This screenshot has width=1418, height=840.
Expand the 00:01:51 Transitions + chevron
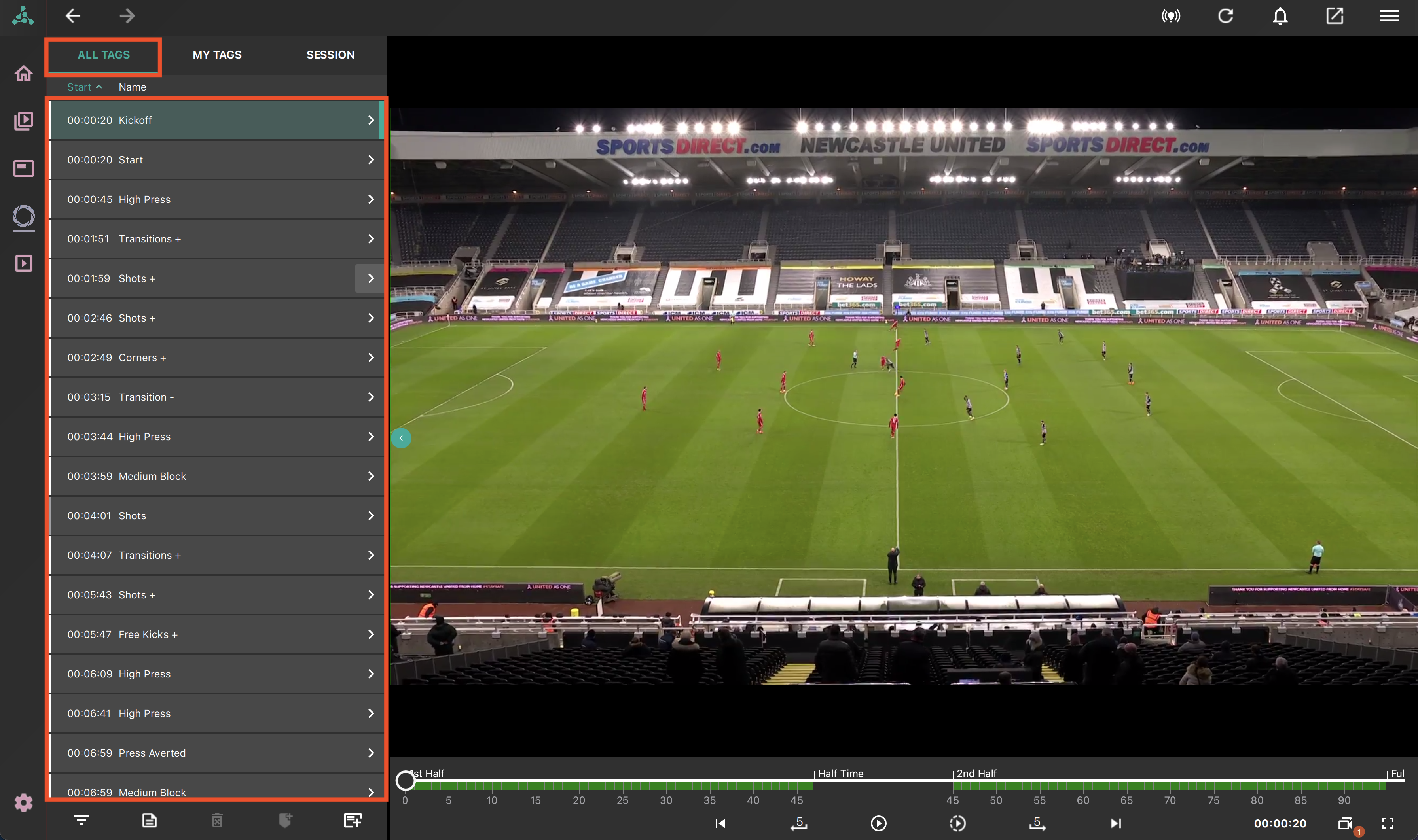tap(371, 239)
